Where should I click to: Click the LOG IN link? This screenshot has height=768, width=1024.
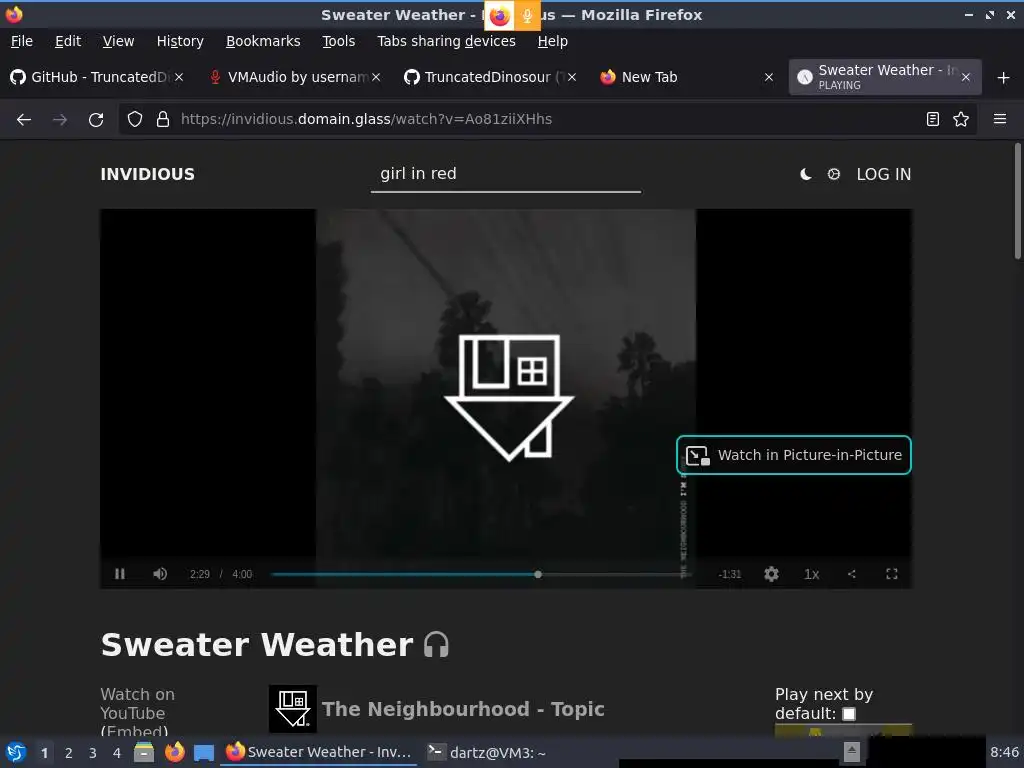(884, 174)
